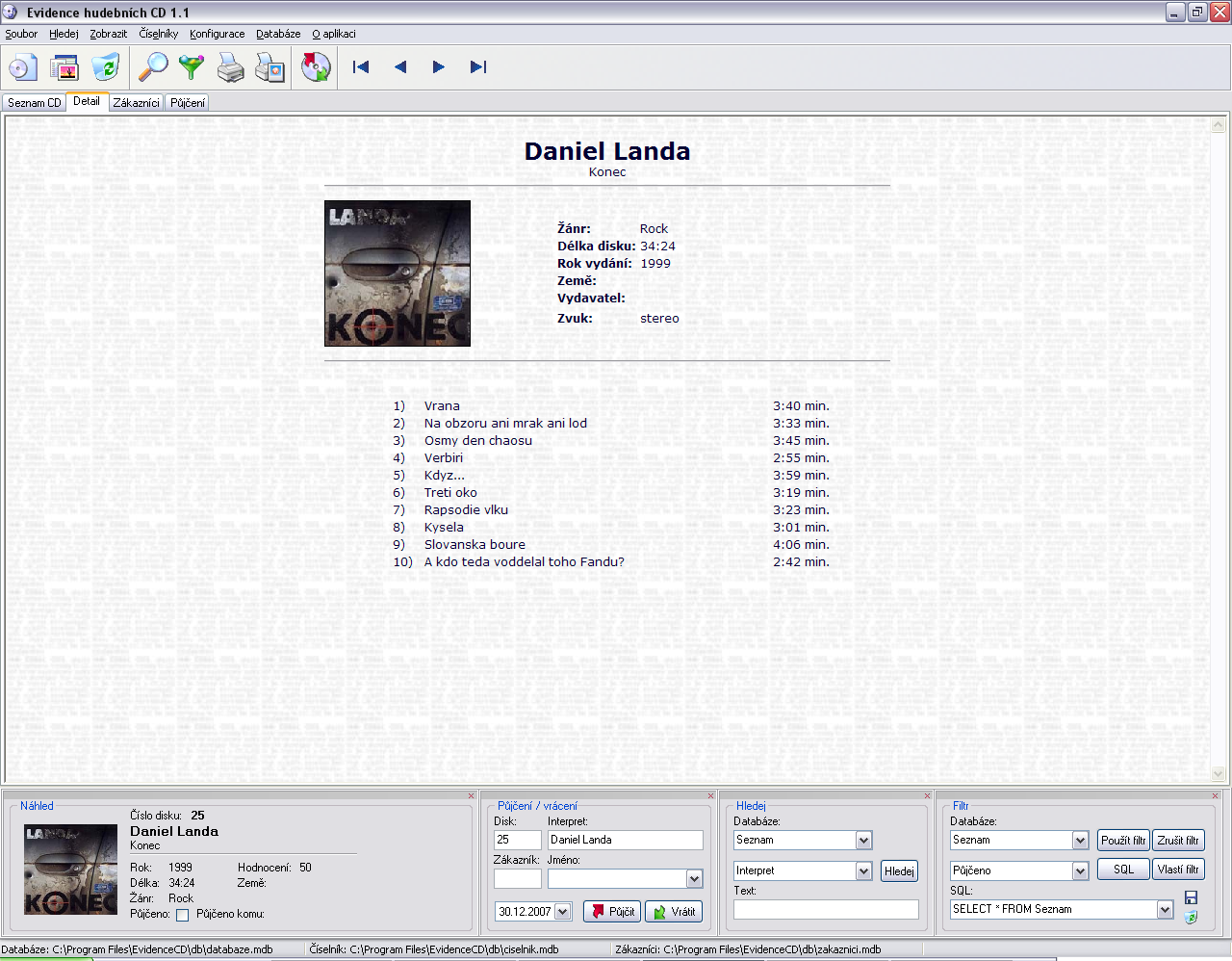1232x961 pixels.
Task: Click track Rapsodie vlku
Action: coord(466,510)
